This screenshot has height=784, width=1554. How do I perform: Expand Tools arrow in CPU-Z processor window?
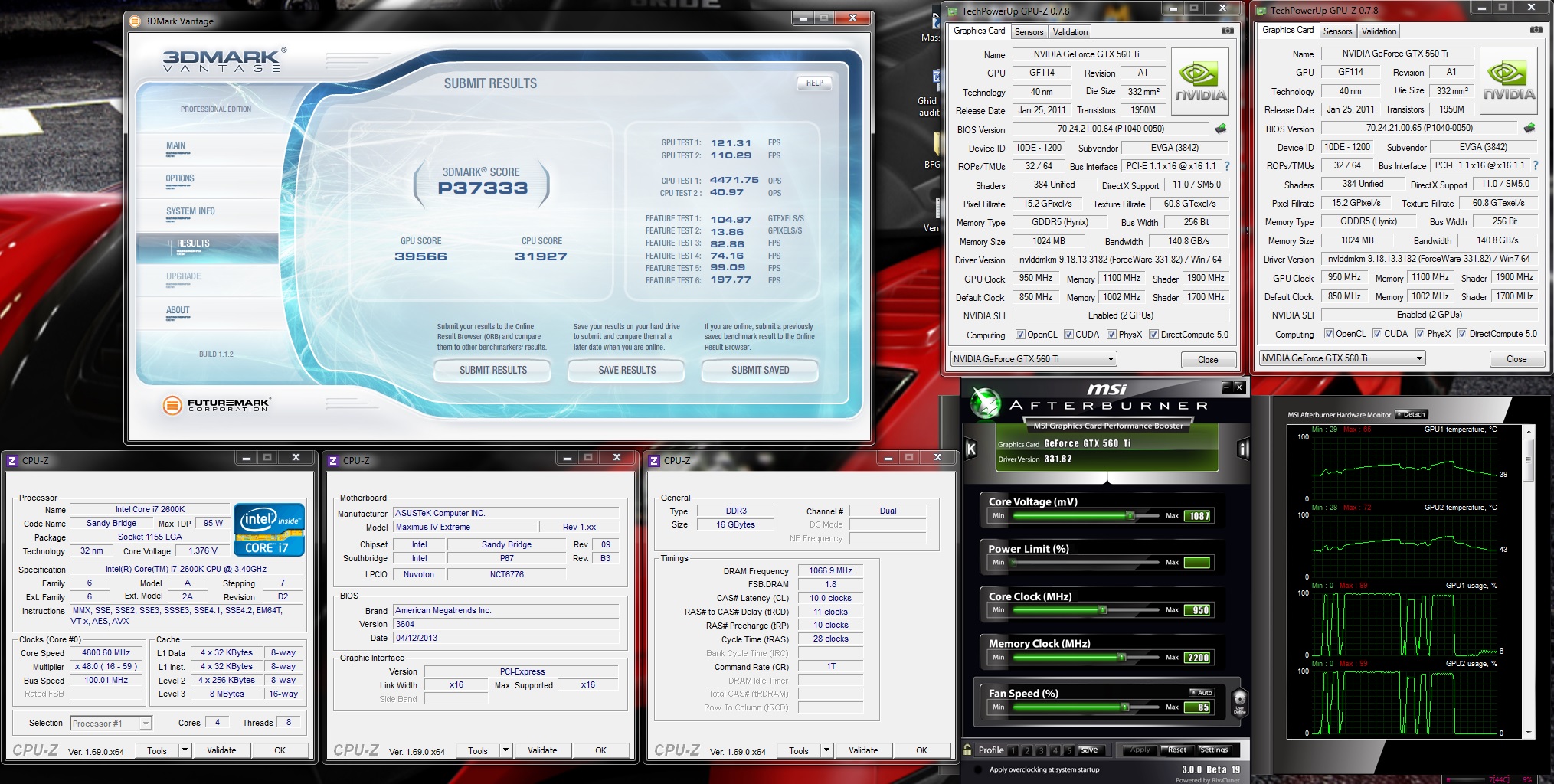[185, 750]
